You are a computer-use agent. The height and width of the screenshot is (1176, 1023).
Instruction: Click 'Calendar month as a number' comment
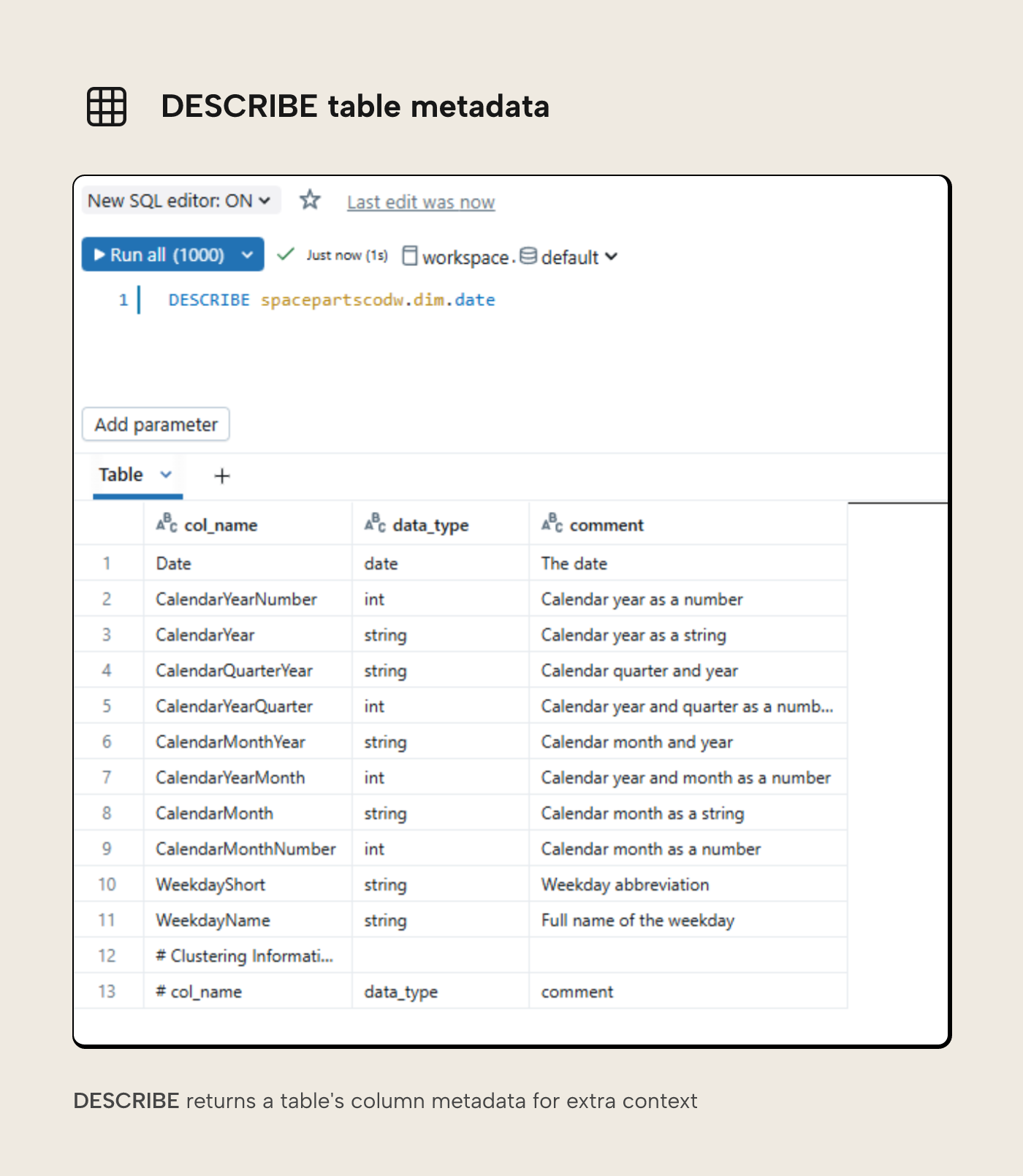click(688, 849)
